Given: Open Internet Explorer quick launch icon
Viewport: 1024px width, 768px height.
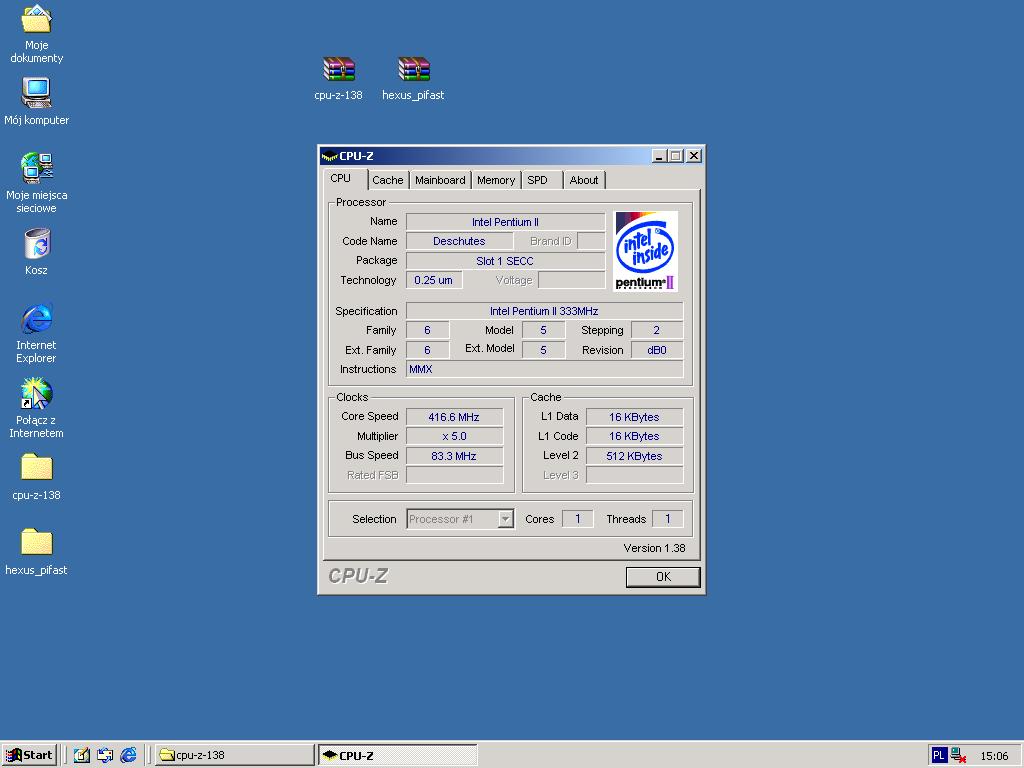Looking at the screenshot, I should (128, 755).
